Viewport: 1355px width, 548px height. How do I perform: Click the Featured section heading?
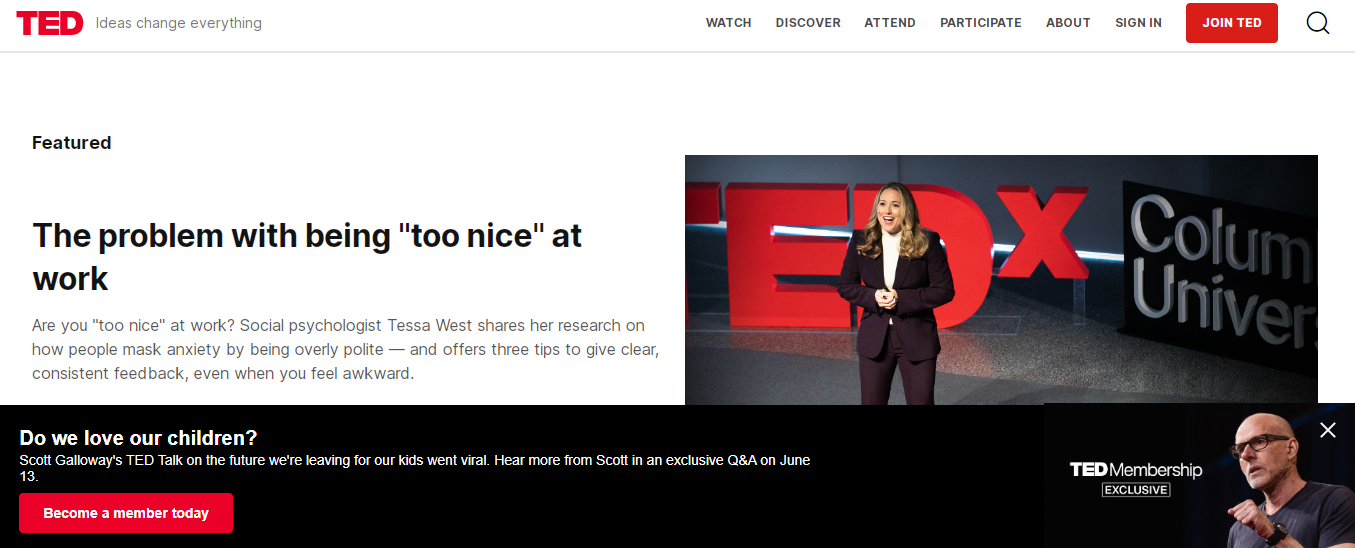(71, 143)
